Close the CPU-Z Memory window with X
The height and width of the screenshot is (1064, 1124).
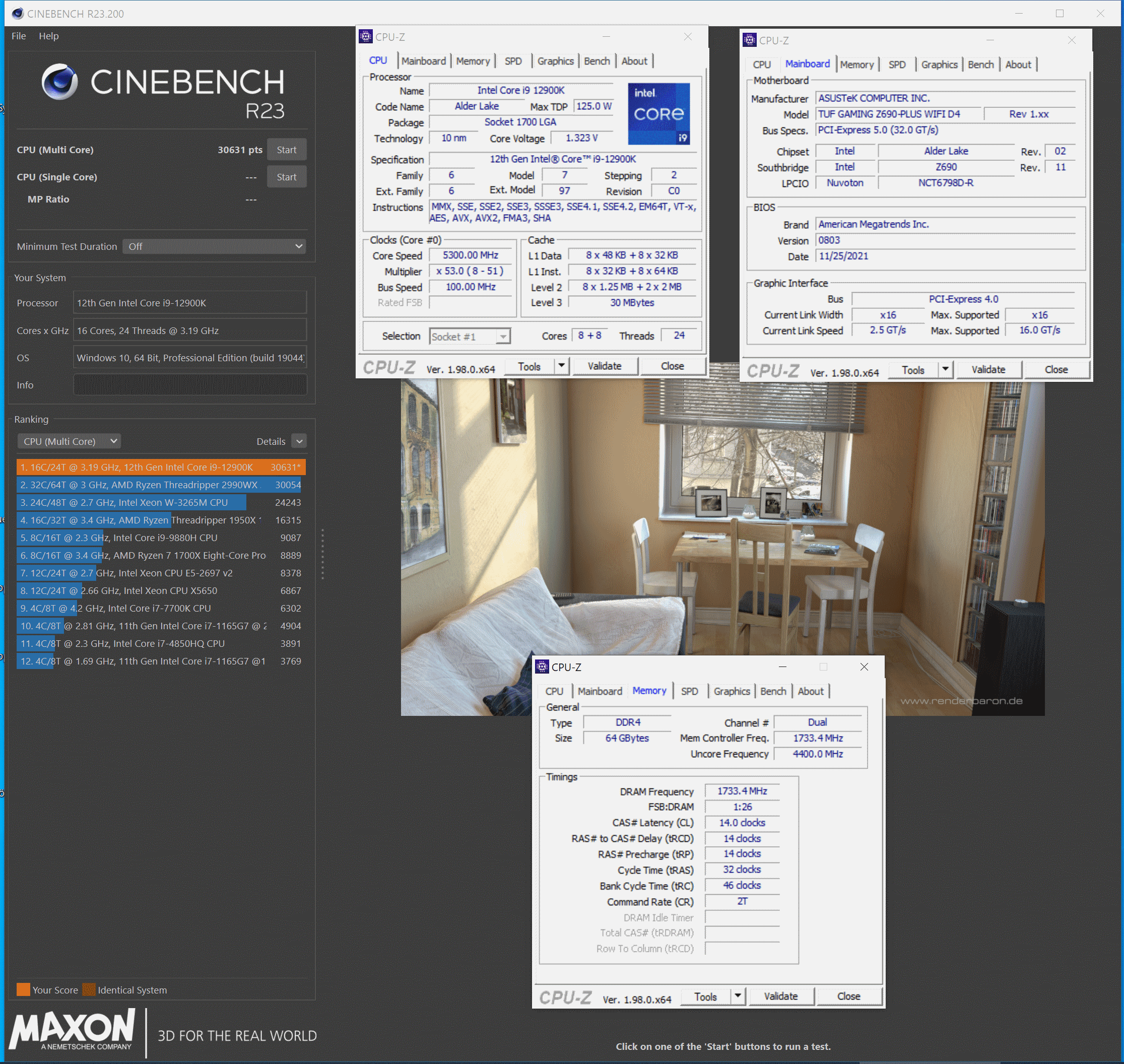pyautogui.click(x=864, y=667)
